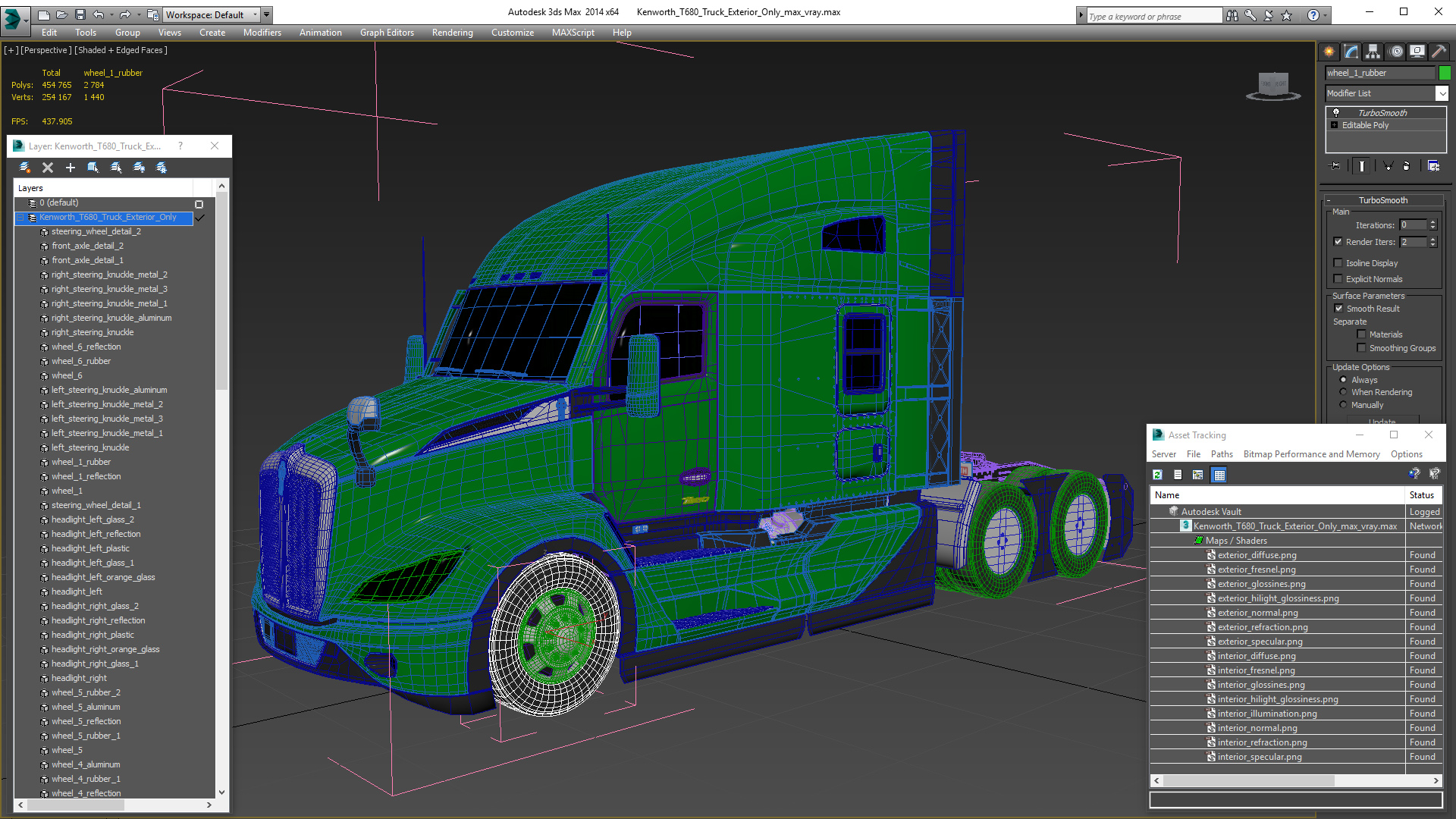Viewport: 1456px width, 819px height.
Task: Enable the Isoline Display checkbox
Action: [1338, 263]
